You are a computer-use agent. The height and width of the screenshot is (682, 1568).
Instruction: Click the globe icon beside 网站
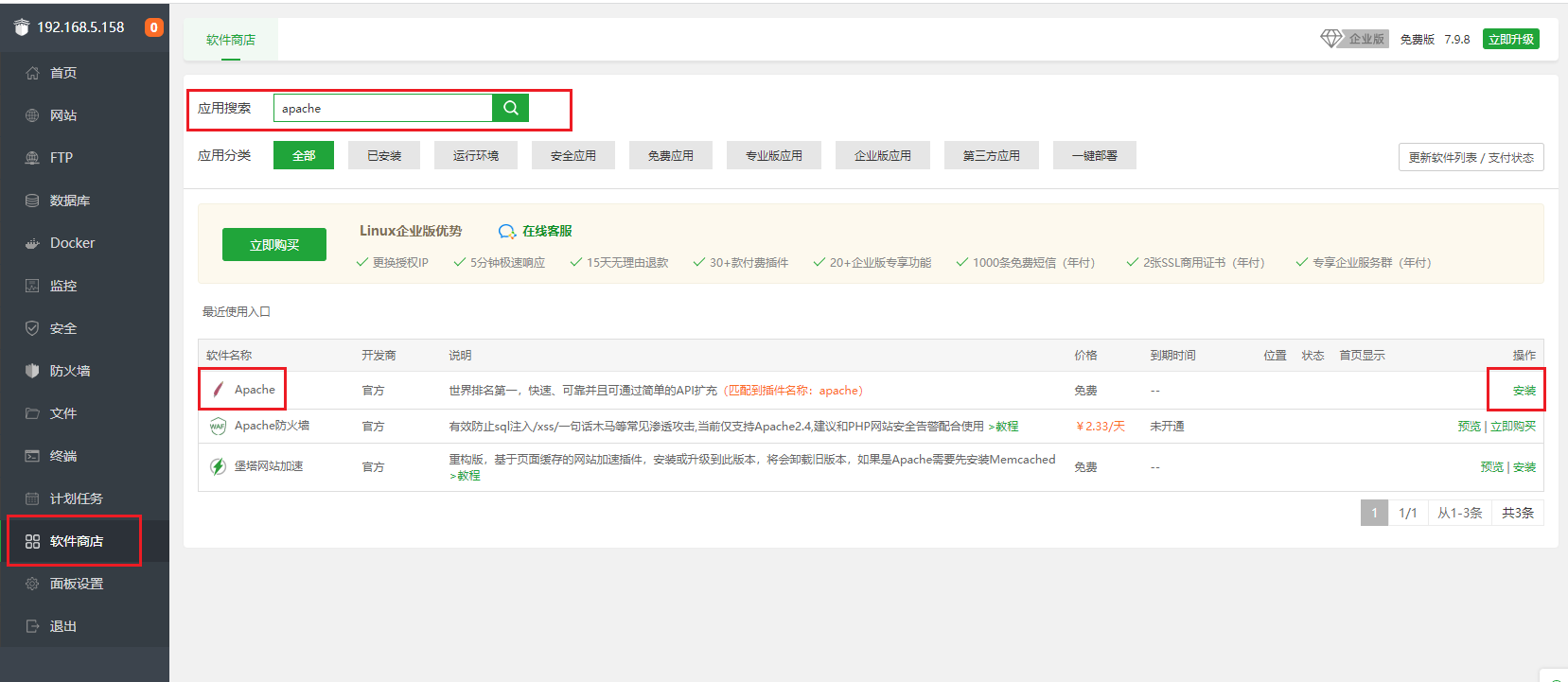[x=32, y=115]
